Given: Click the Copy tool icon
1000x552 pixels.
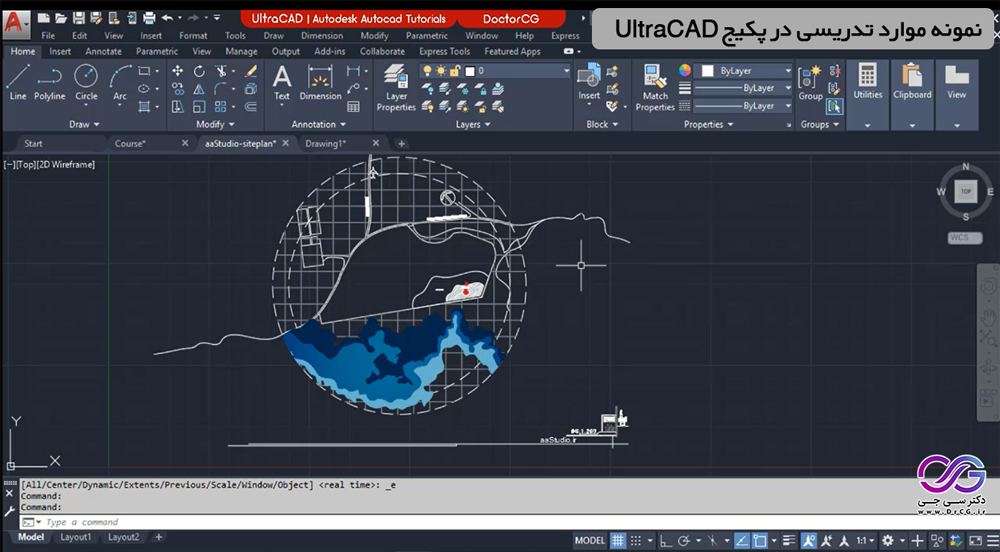Looking at the screenshot, I should coord(177,89).
